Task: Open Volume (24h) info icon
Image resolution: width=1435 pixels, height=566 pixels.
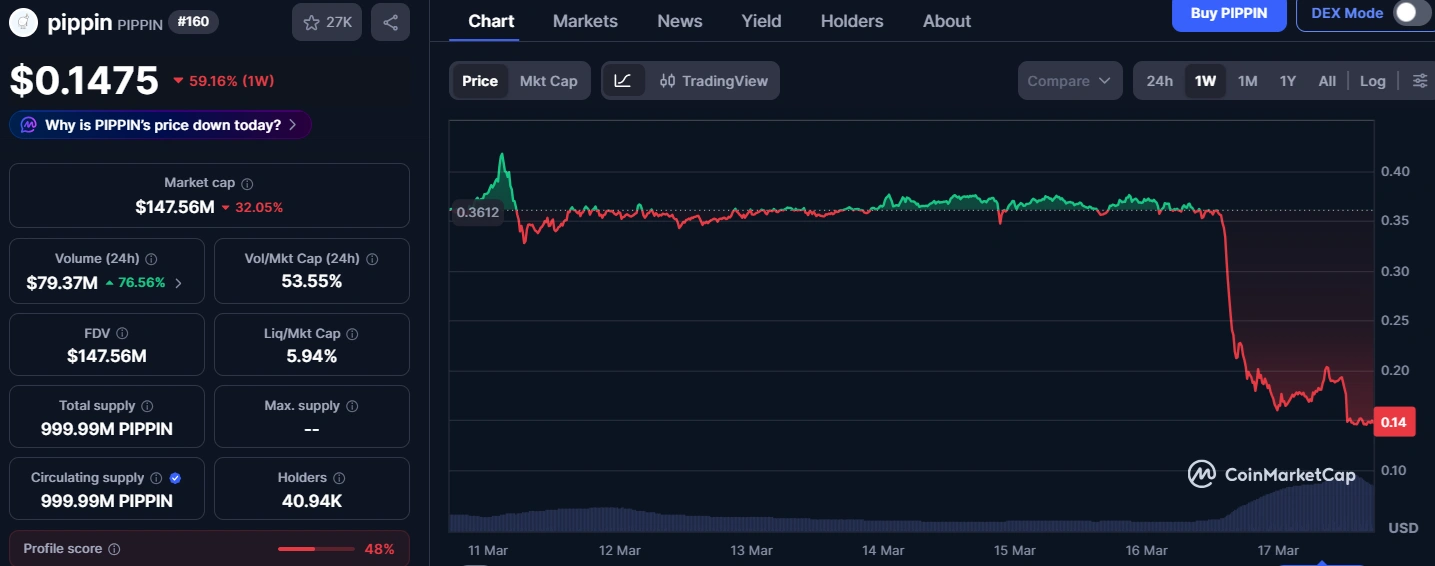Action: [x=150, y=258]
